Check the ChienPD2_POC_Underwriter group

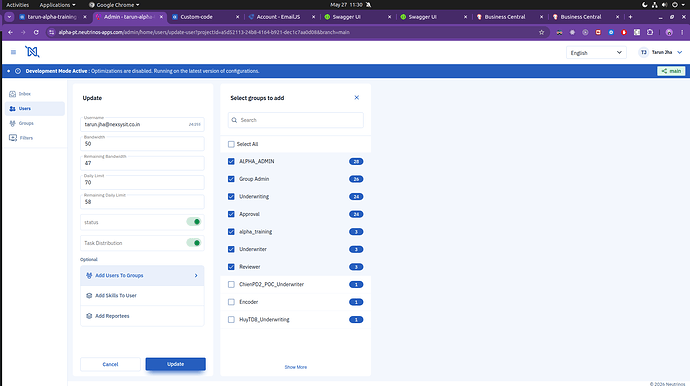point(231,285)
